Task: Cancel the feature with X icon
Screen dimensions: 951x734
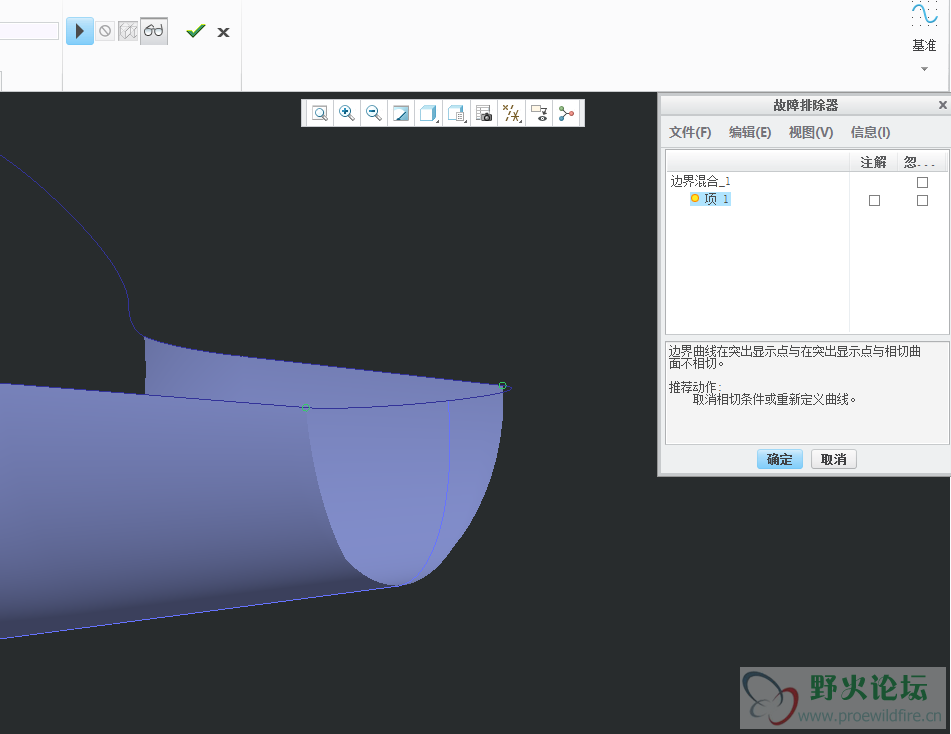Action: 223,32
